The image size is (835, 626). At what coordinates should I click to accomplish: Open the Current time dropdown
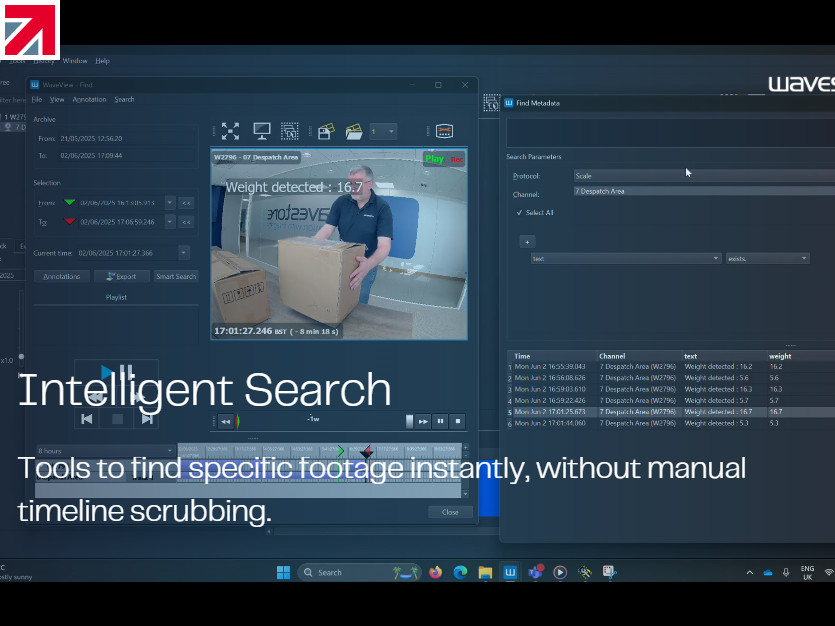point(184,253)
